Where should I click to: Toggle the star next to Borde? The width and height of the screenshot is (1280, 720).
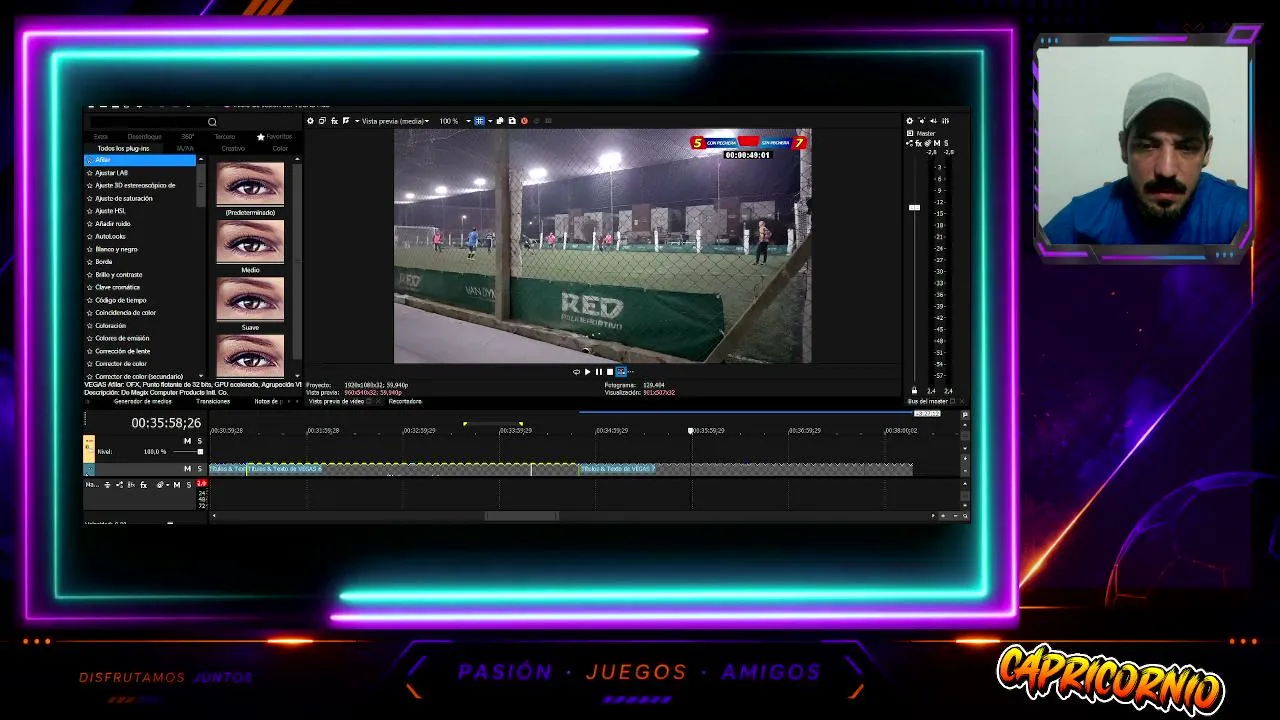90,262
